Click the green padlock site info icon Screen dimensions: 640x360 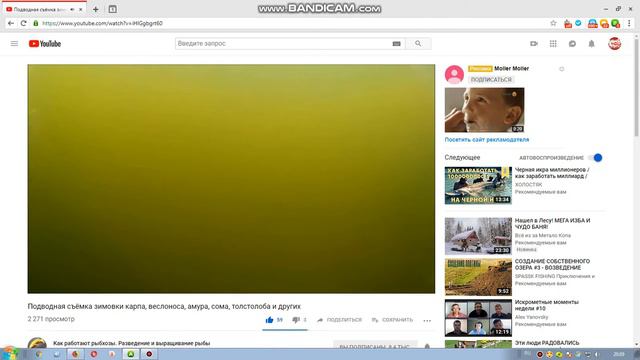pos(36,23)
